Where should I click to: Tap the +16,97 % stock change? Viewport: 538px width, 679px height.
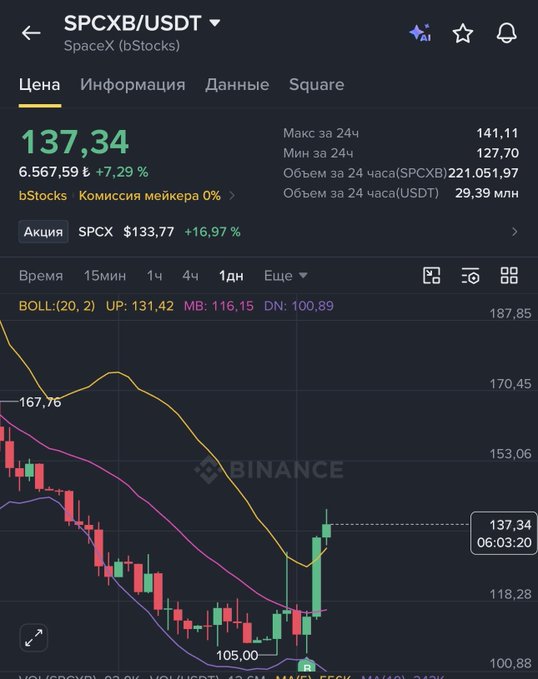[212, 232]
